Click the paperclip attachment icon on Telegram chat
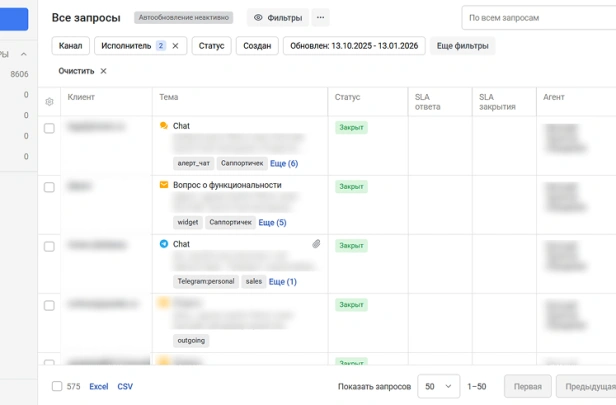 click(x=316, y=244)
